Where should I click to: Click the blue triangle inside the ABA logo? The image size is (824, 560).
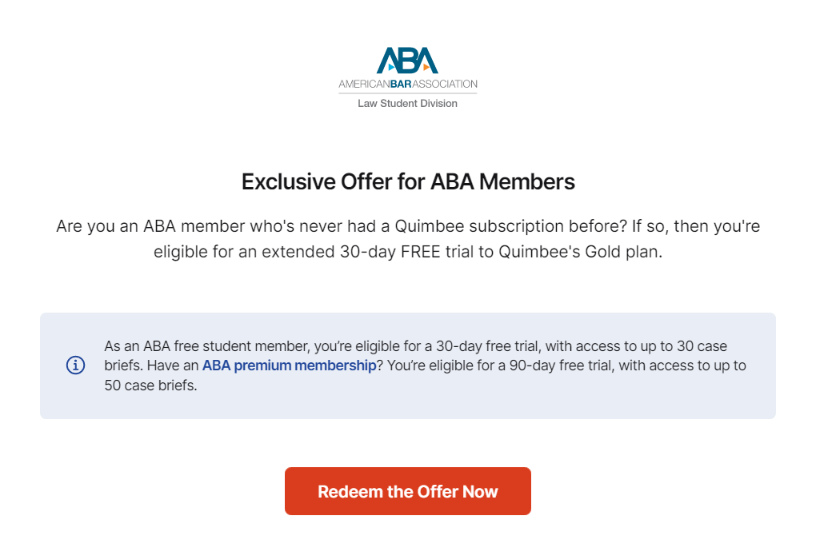click(x=392, y=67)
